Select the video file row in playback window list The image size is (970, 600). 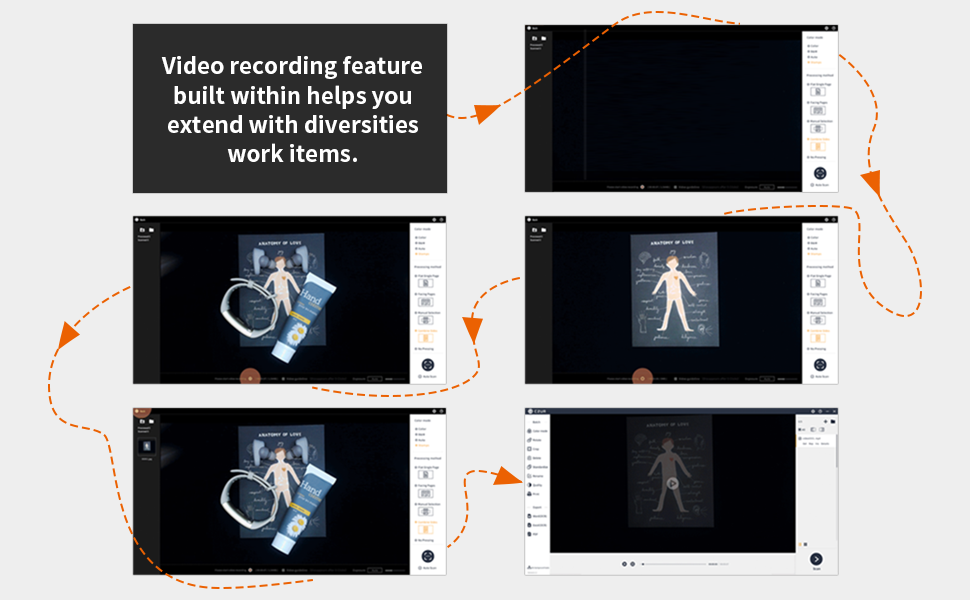click(x=815, y=440)
